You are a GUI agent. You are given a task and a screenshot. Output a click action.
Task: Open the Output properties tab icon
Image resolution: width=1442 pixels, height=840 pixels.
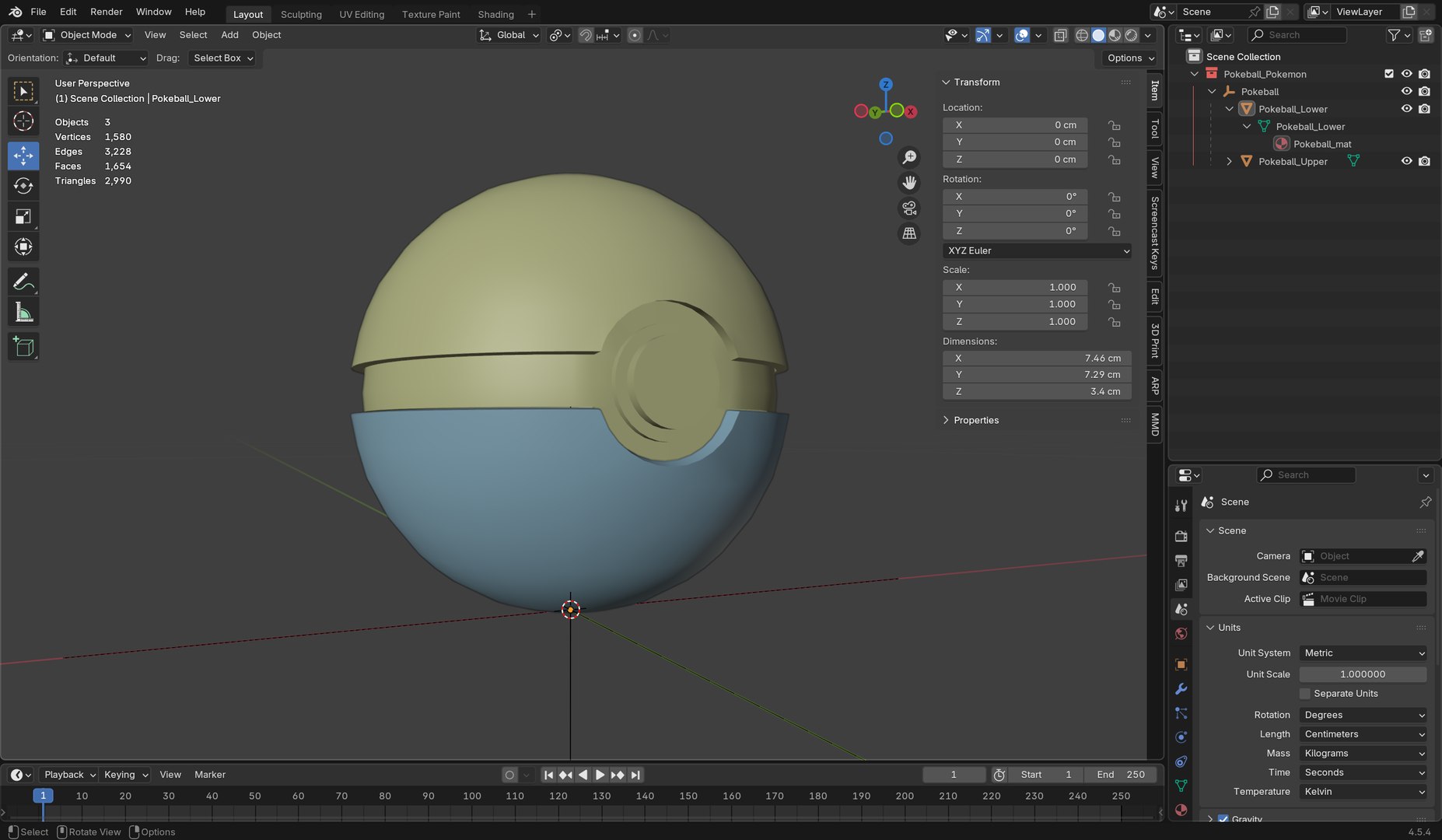(x=1181, y=560)
